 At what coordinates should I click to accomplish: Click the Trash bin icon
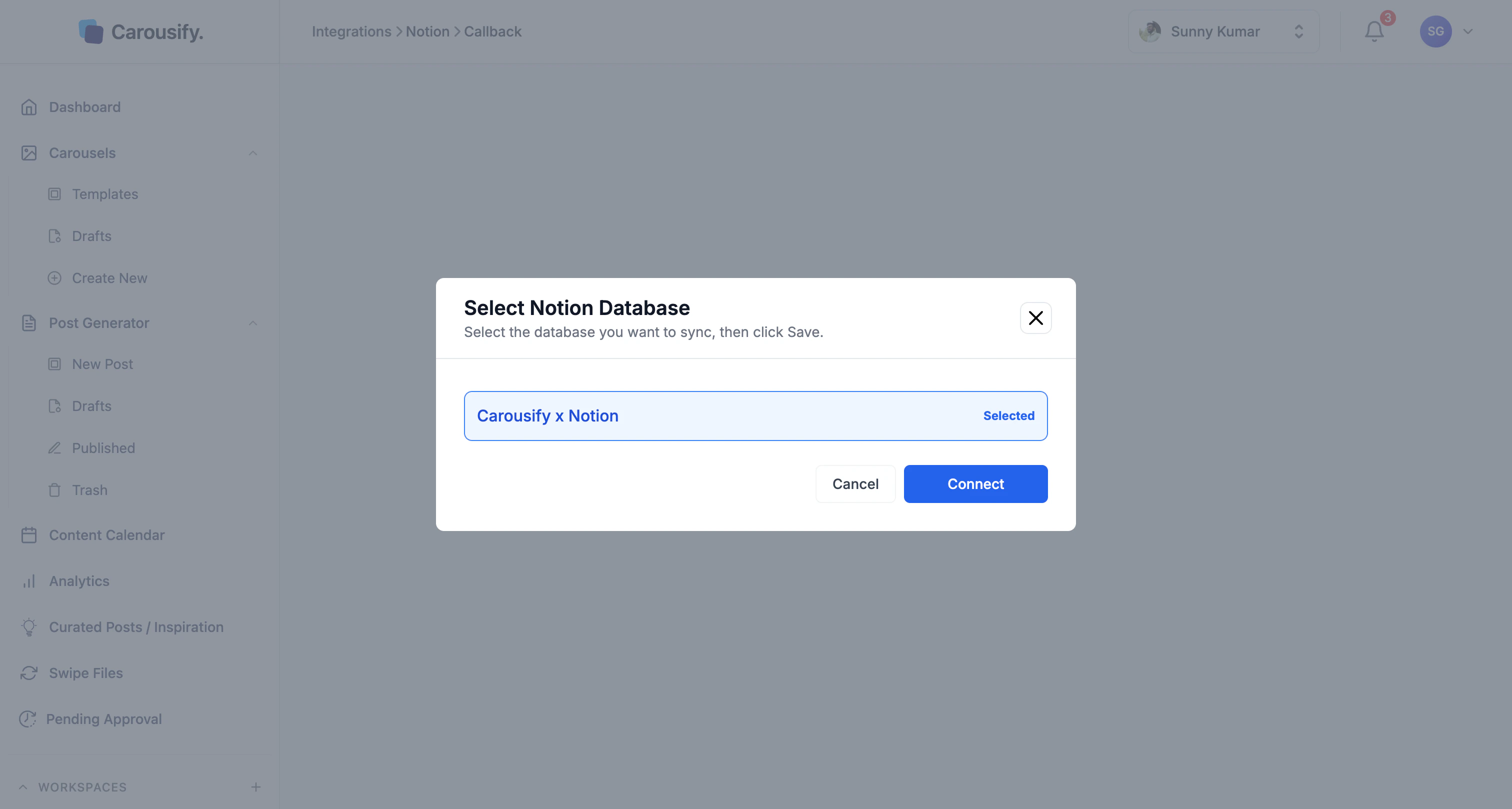point(54,490)
